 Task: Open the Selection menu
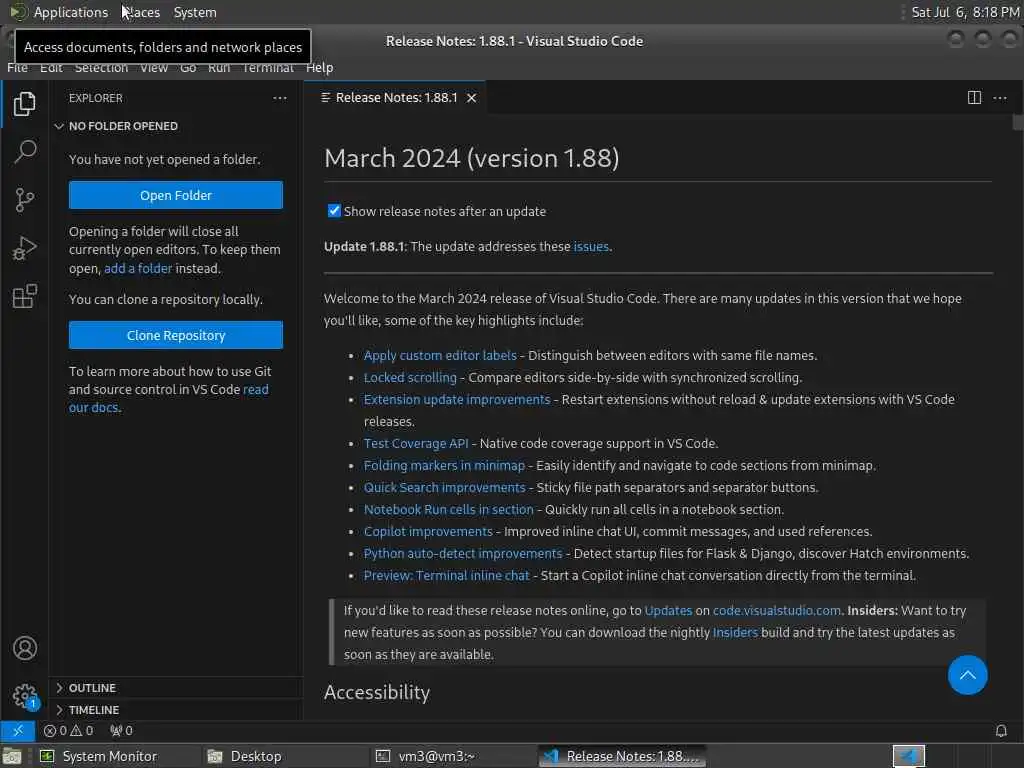tap(101, 68)
